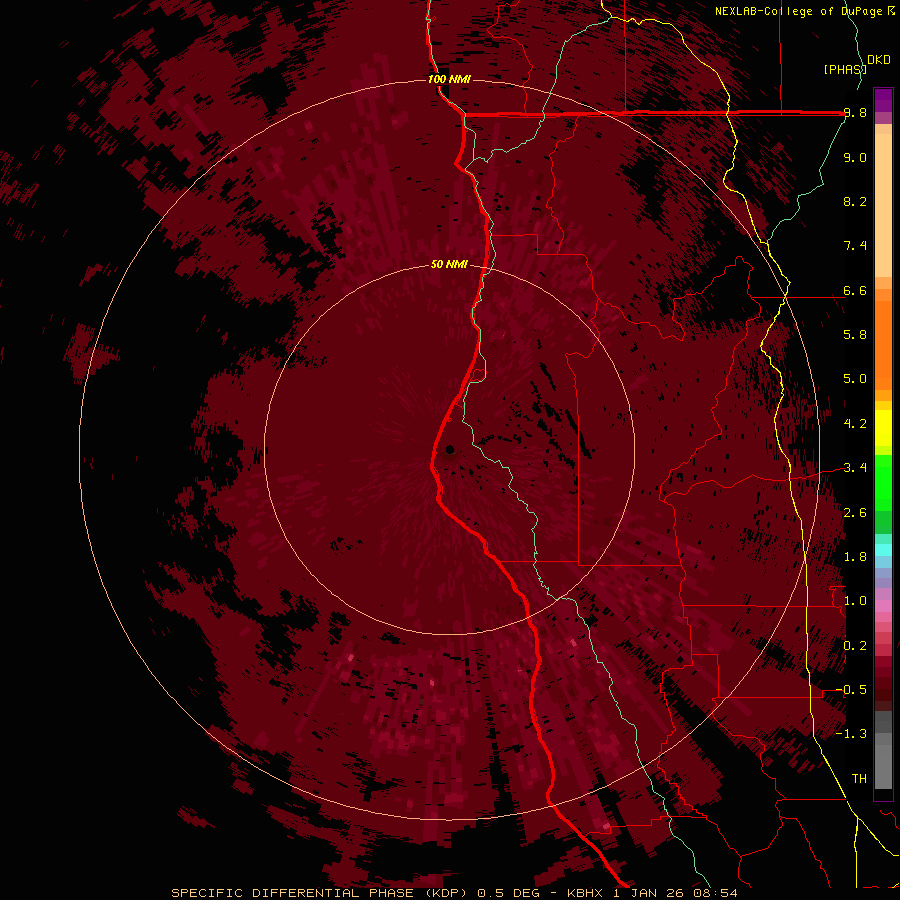Pick the pink color bar segment
Image resolution: width=900 pixels, height=900 pixels.
point(883,606)
